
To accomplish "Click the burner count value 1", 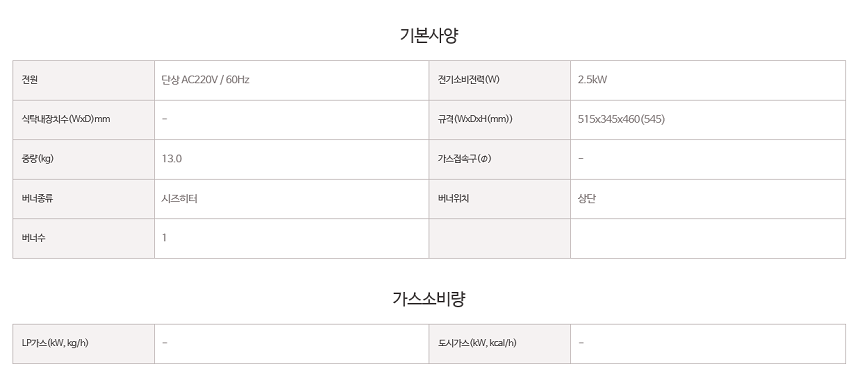I will (164, 238).
